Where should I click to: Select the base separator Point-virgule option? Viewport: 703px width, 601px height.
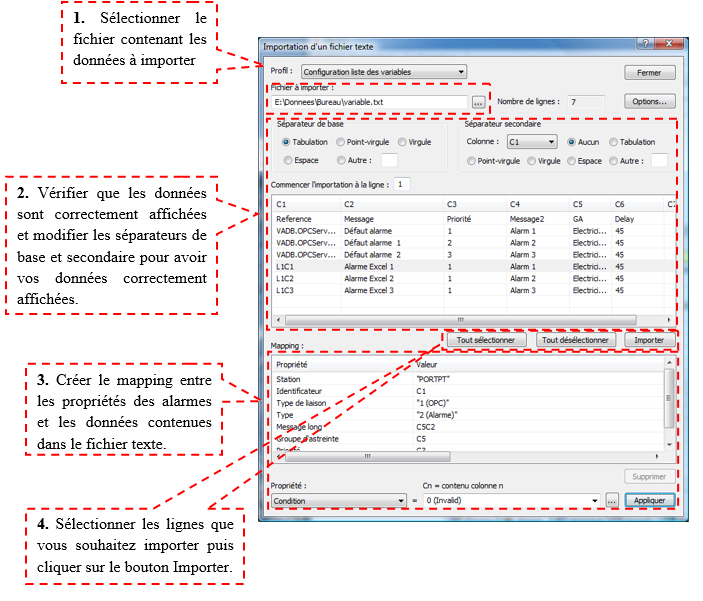[x=340, y=142]
